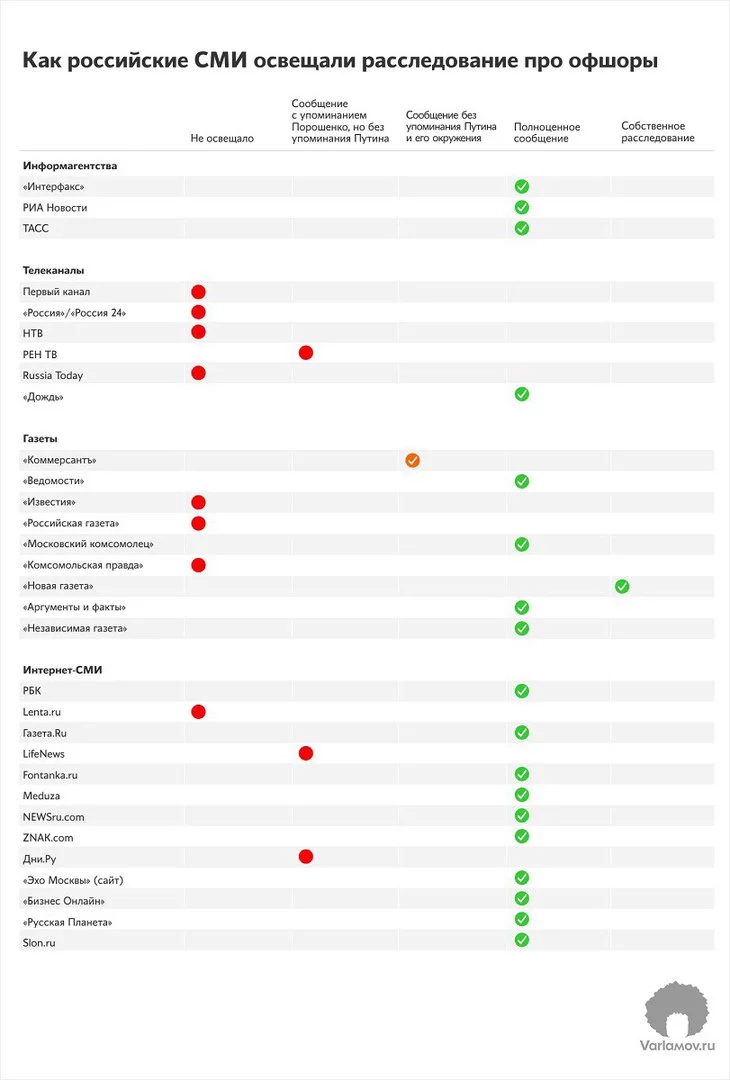
Task: Click the red dot in the Дни.Ру row
Action: click(306, 856)
